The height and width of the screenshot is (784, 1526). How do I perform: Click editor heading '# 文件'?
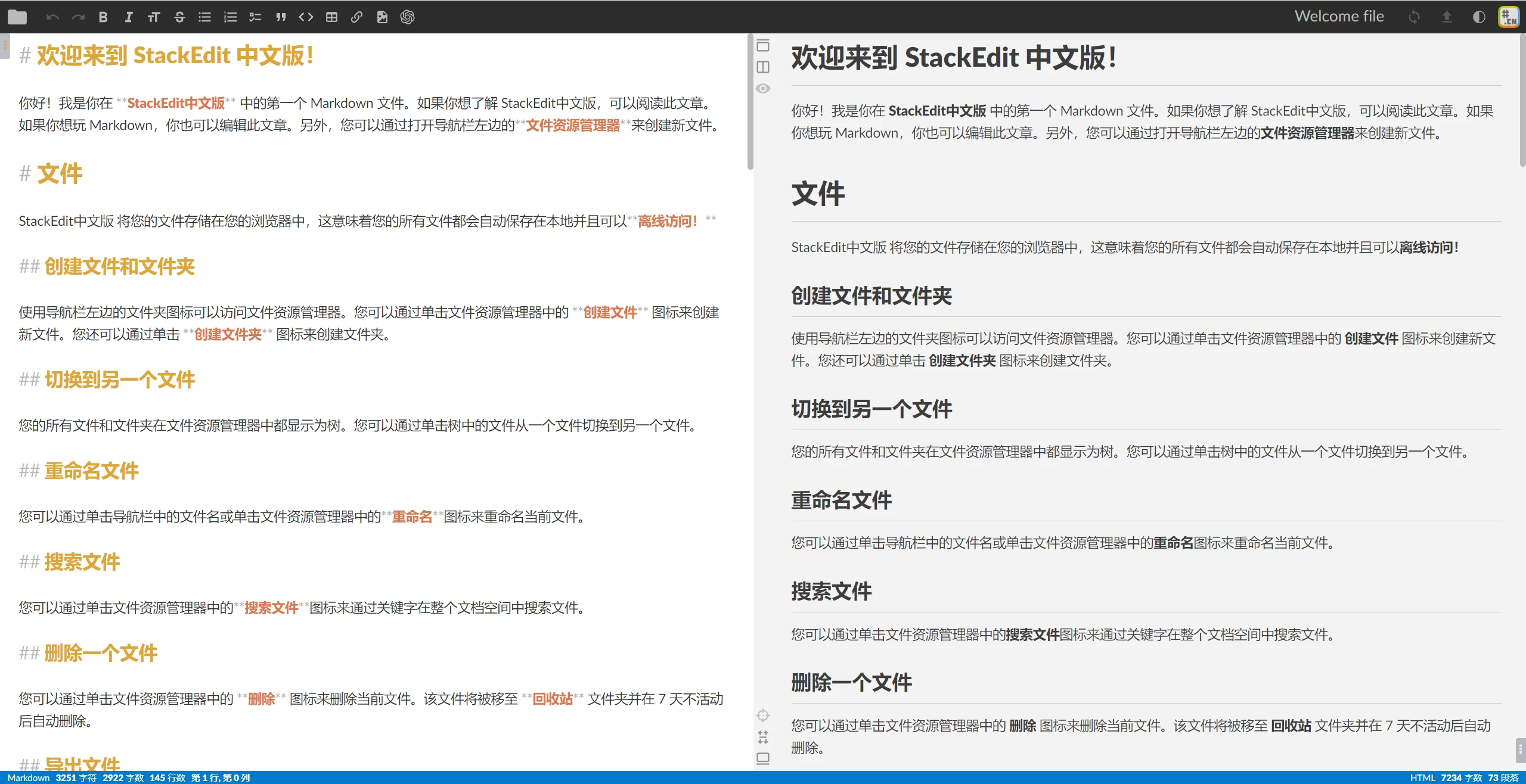(x=51, y=174)
